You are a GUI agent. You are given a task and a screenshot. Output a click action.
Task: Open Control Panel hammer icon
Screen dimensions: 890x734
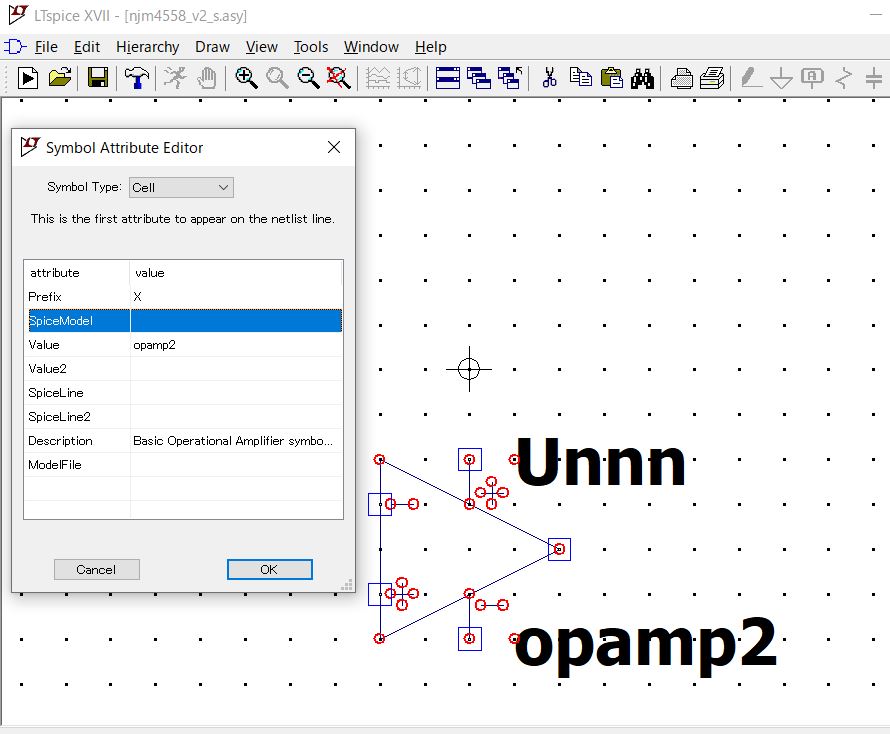136,78
